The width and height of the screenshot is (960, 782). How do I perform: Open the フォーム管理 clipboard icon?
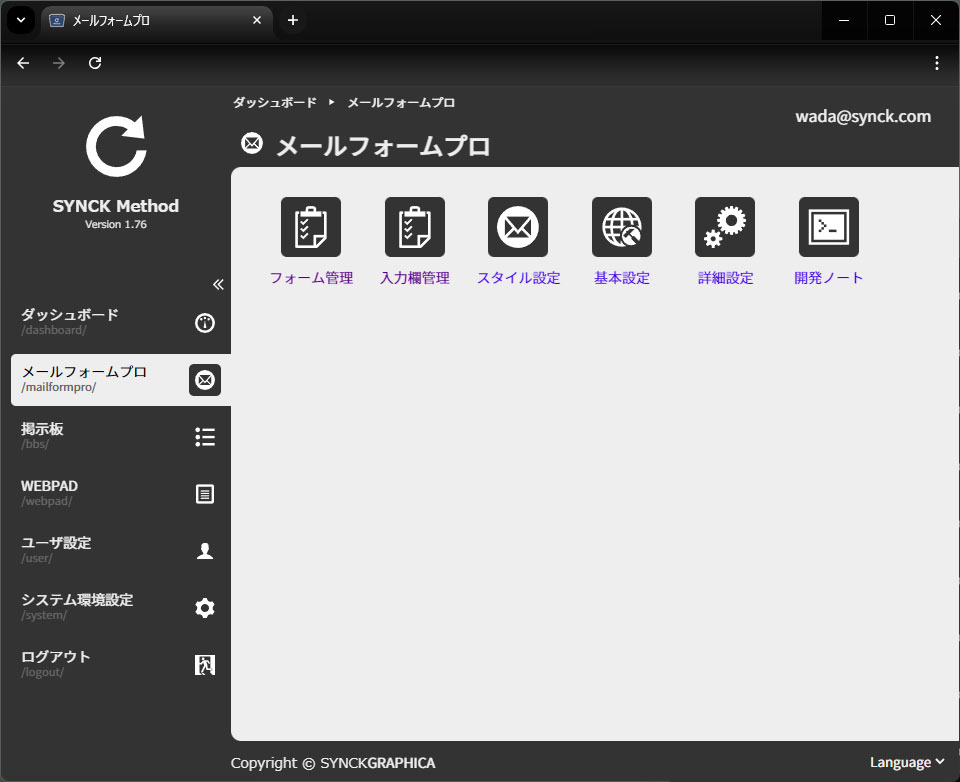point(311,227)
